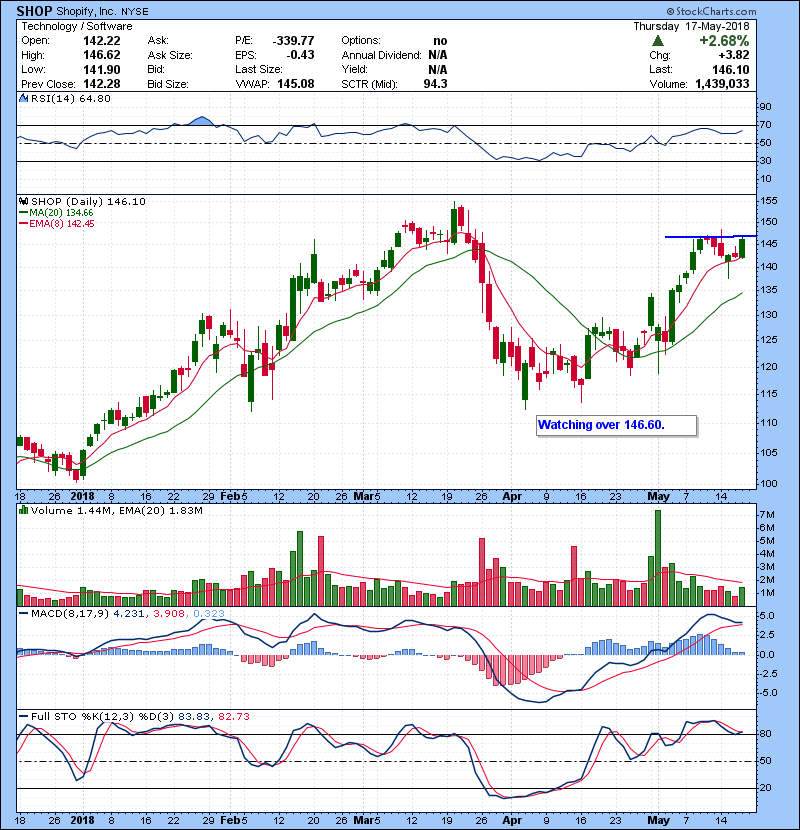Click the blue resistance line near 146.60
800x830 pixels.
click(x=710, y=236)
